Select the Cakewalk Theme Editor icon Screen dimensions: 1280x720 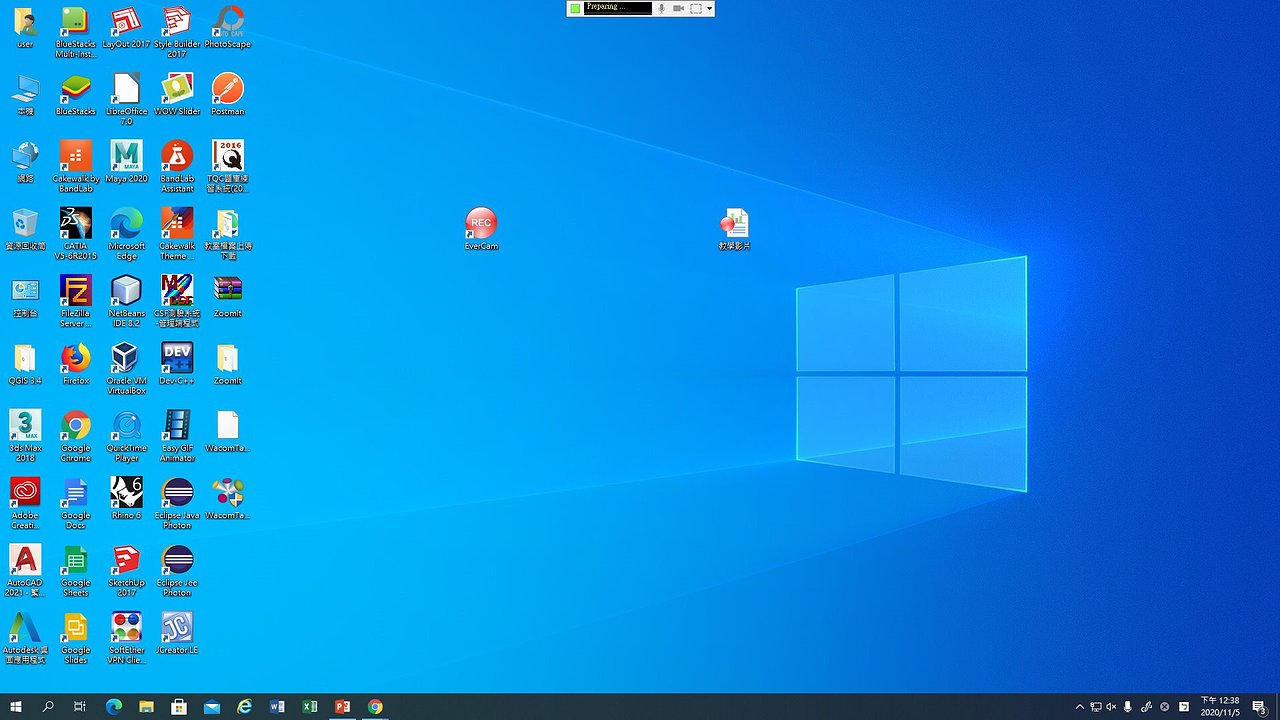177,233
